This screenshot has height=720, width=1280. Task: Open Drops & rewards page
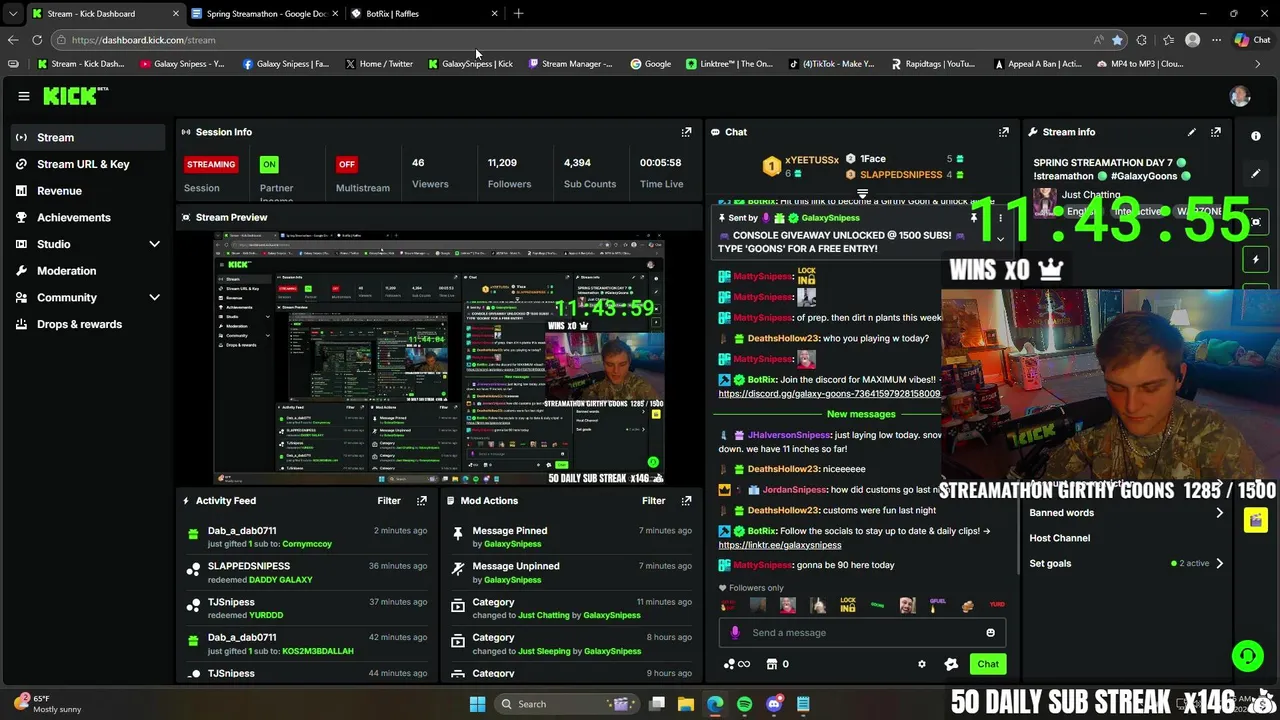[x=79, y=324]
